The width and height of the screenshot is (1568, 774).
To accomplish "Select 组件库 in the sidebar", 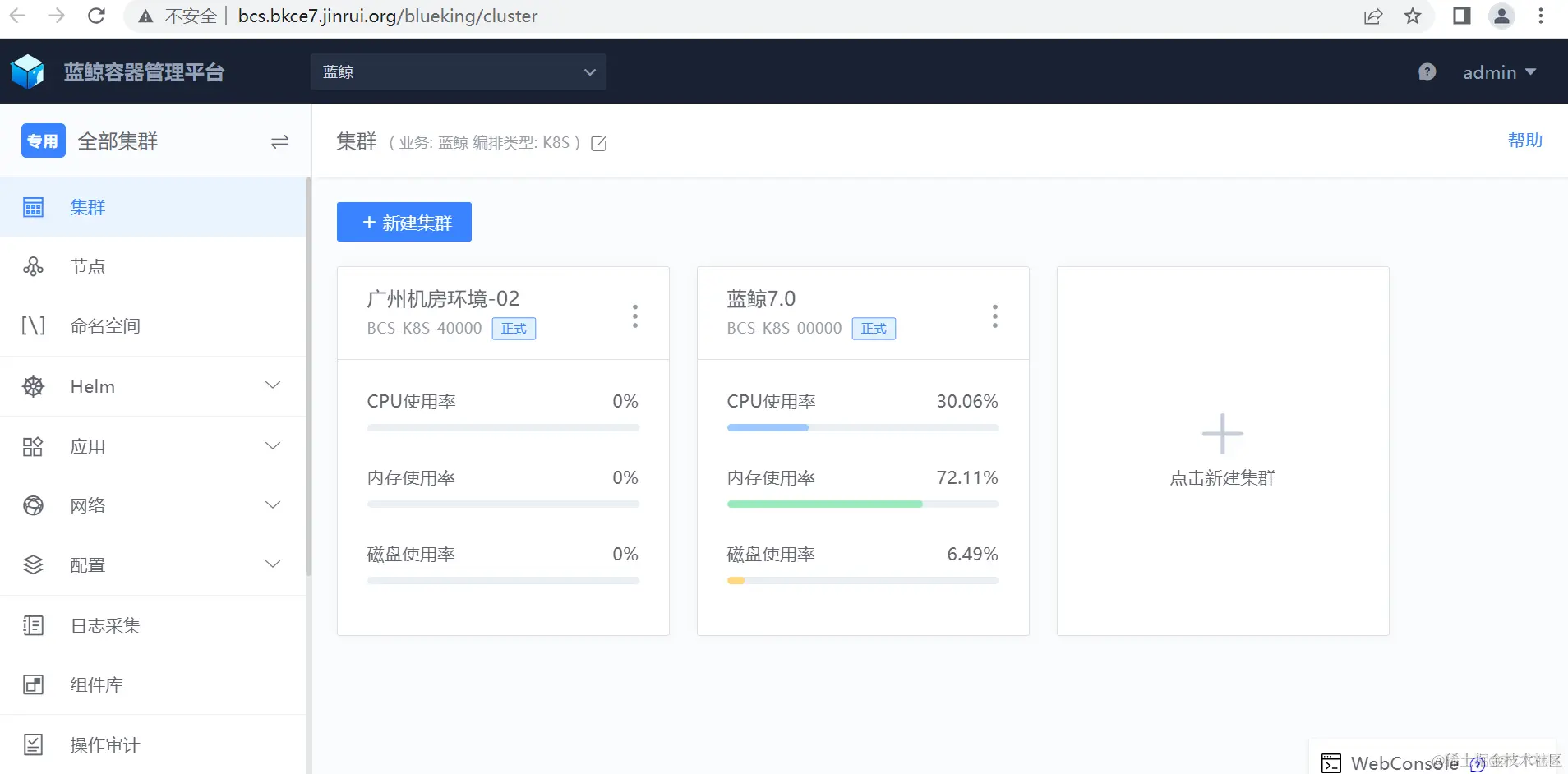I will [153, 684].
